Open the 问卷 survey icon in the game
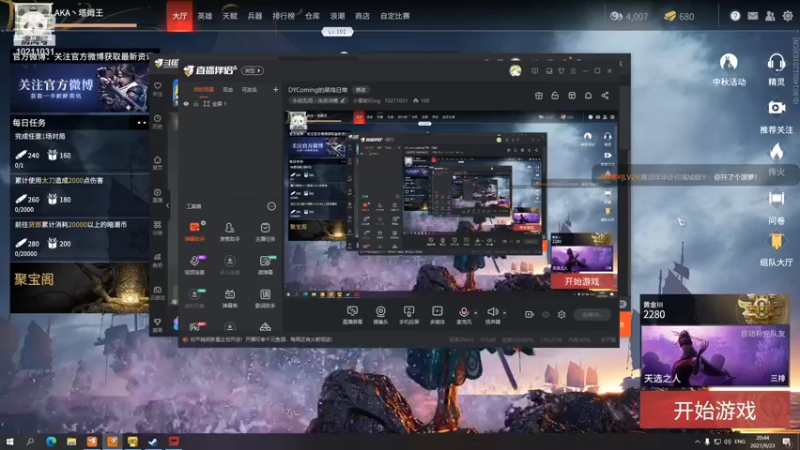 pyautogui.click(x=776, y=207)
